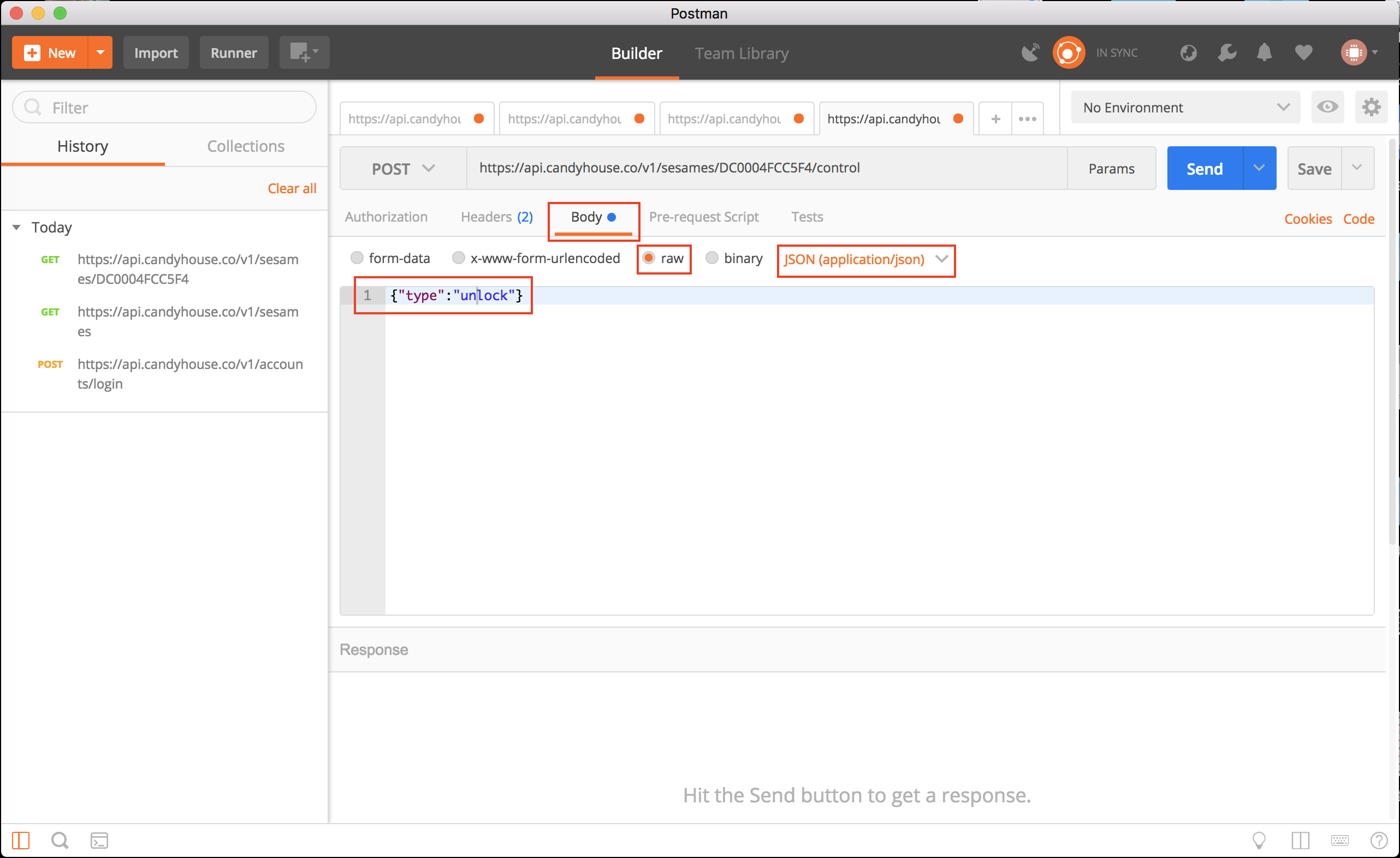Open notifications bell icon
The image size is (1400, 858).
1264,53
